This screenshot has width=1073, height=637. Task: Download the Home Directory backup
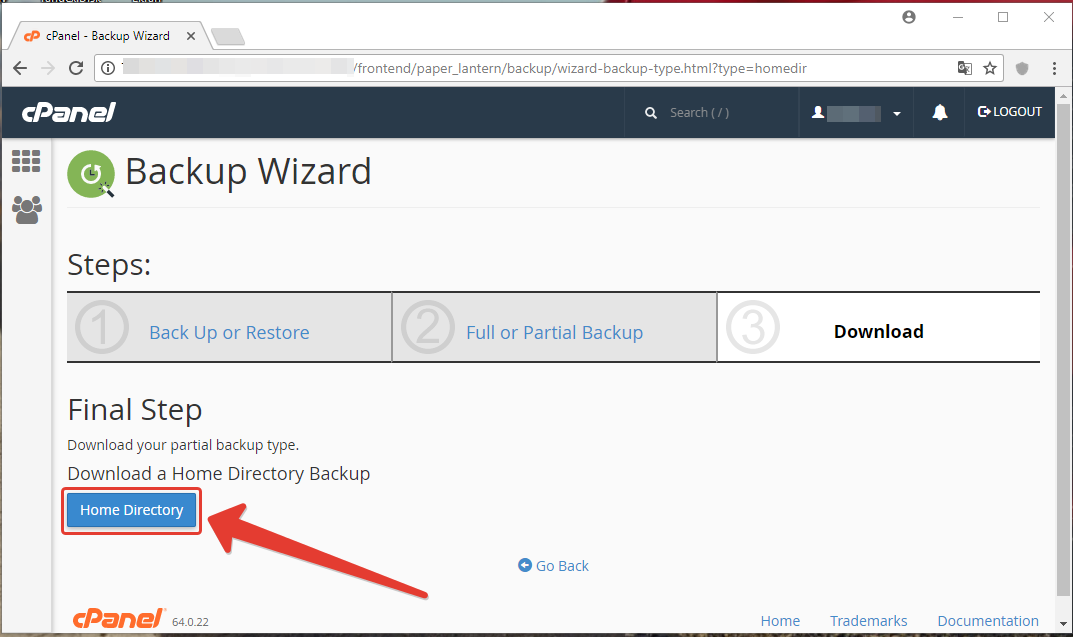(x=132, y=510)
